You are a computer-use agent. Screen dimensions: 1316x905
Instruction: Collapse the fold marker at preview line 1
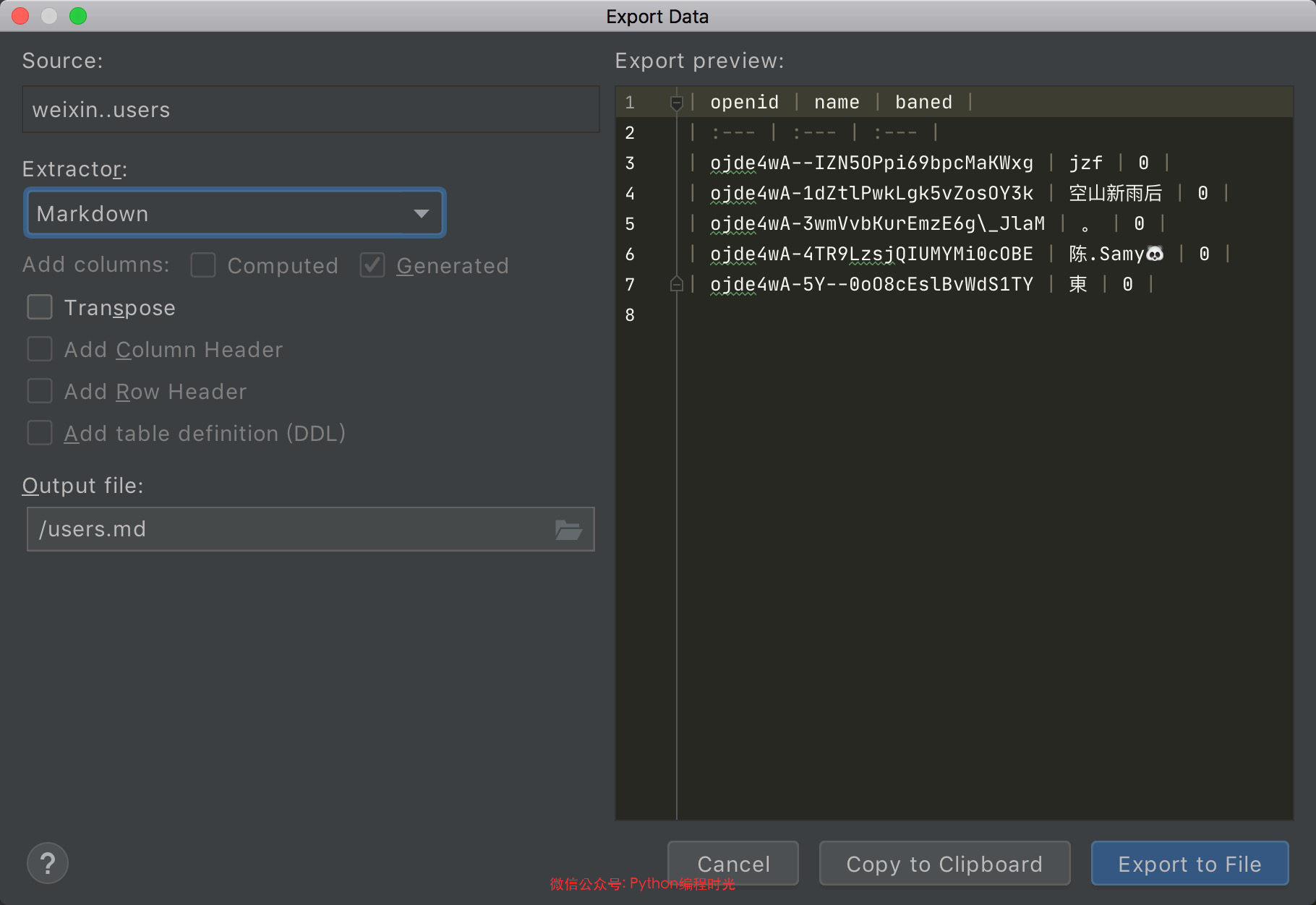676,103
